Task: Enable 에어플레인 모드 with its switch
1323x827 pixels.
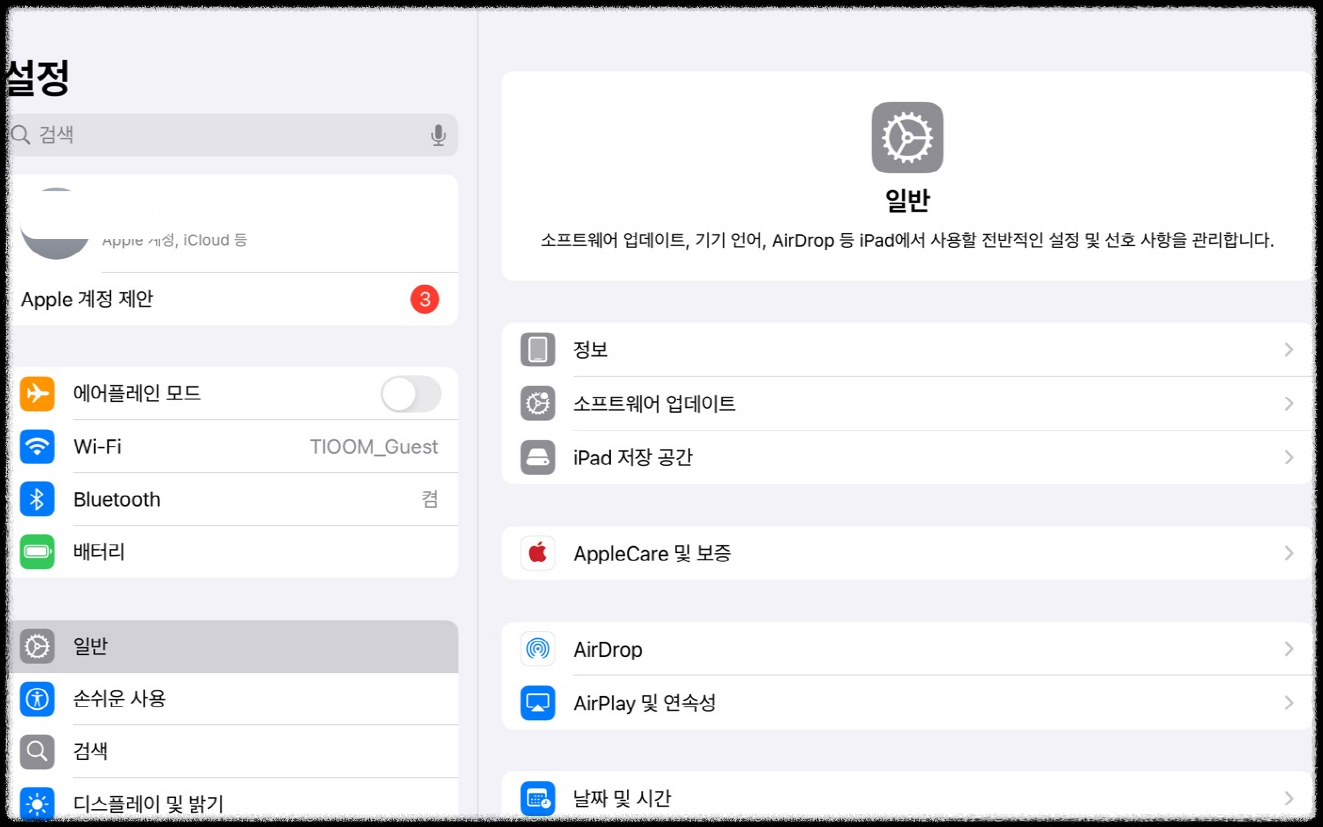Action: pyautogui.click(x=411, y=393)
